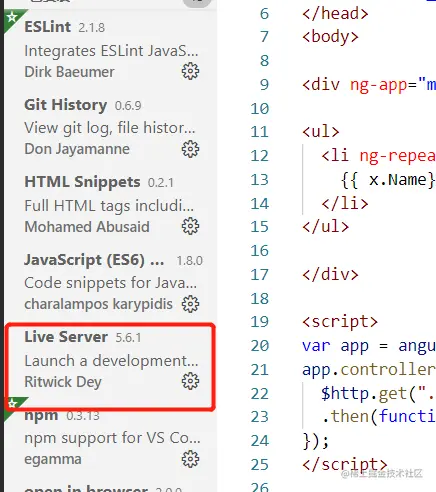This screenshot has width=436, height=492.
Task: Place cursor on <body> tag
Action: [330, 37]
